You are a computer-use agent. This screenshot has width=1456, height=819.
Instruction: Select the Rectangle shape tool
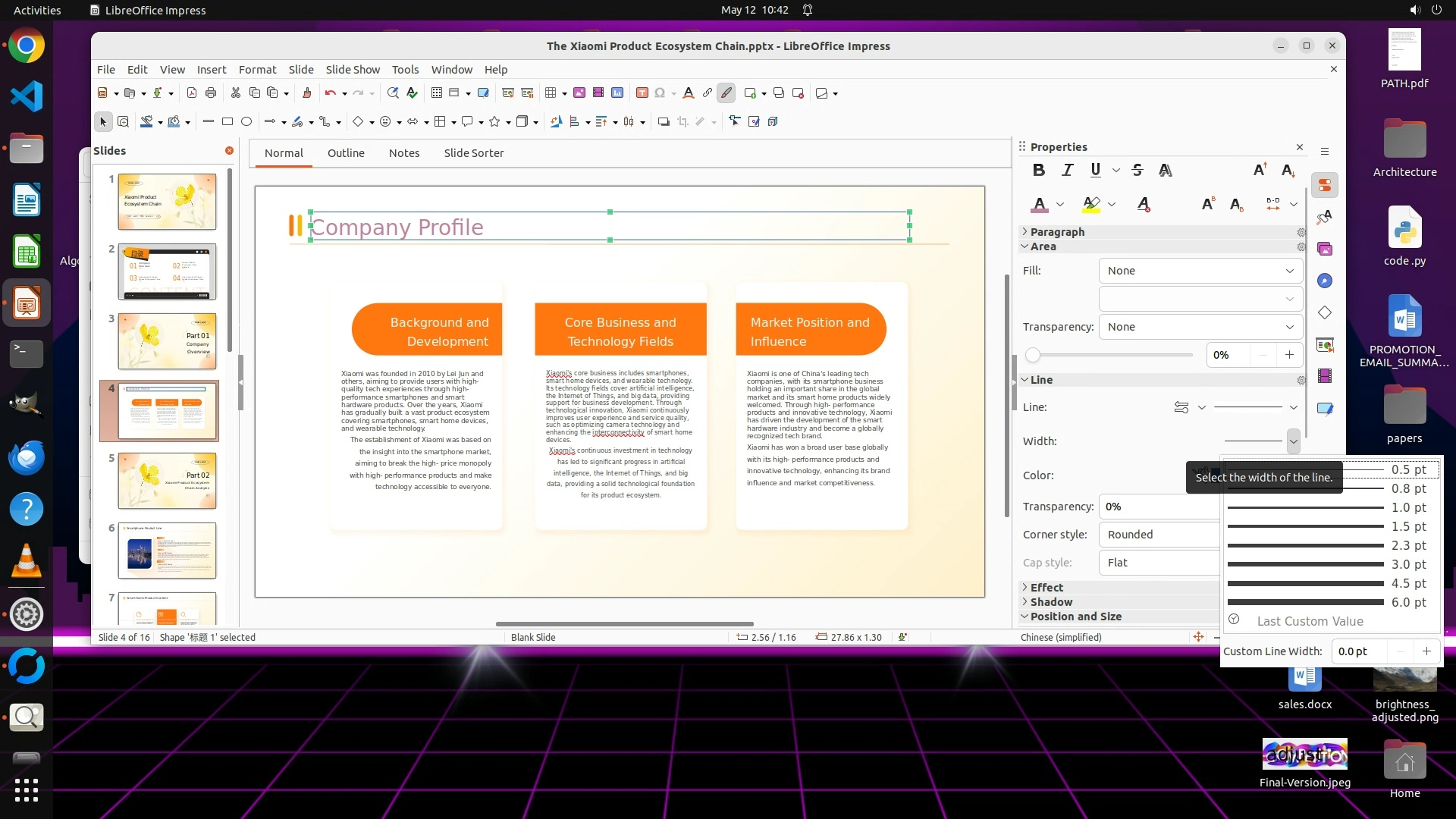(227, 121)
